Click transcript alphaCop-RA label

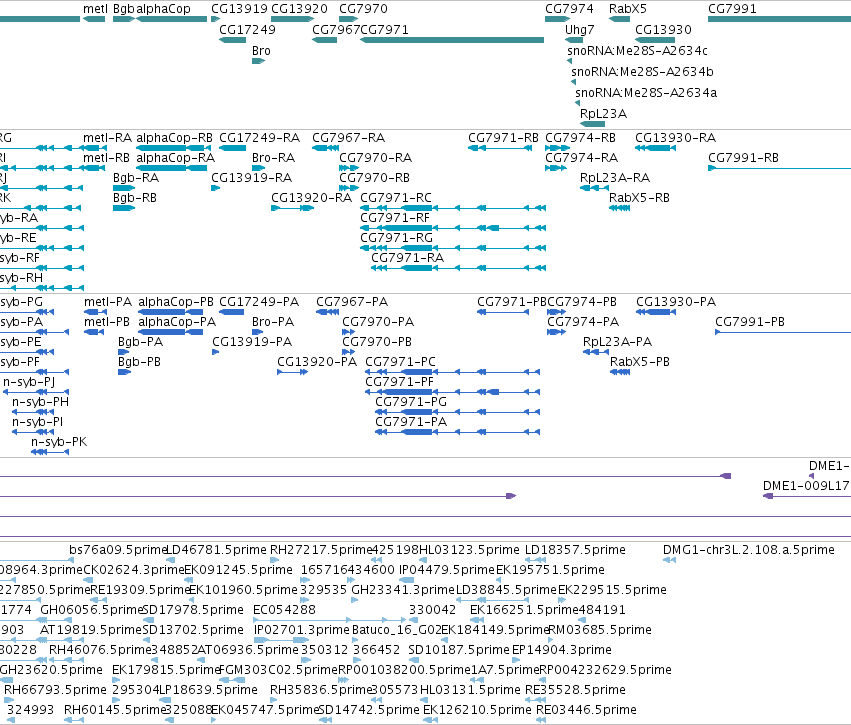[x=175, y=158]
